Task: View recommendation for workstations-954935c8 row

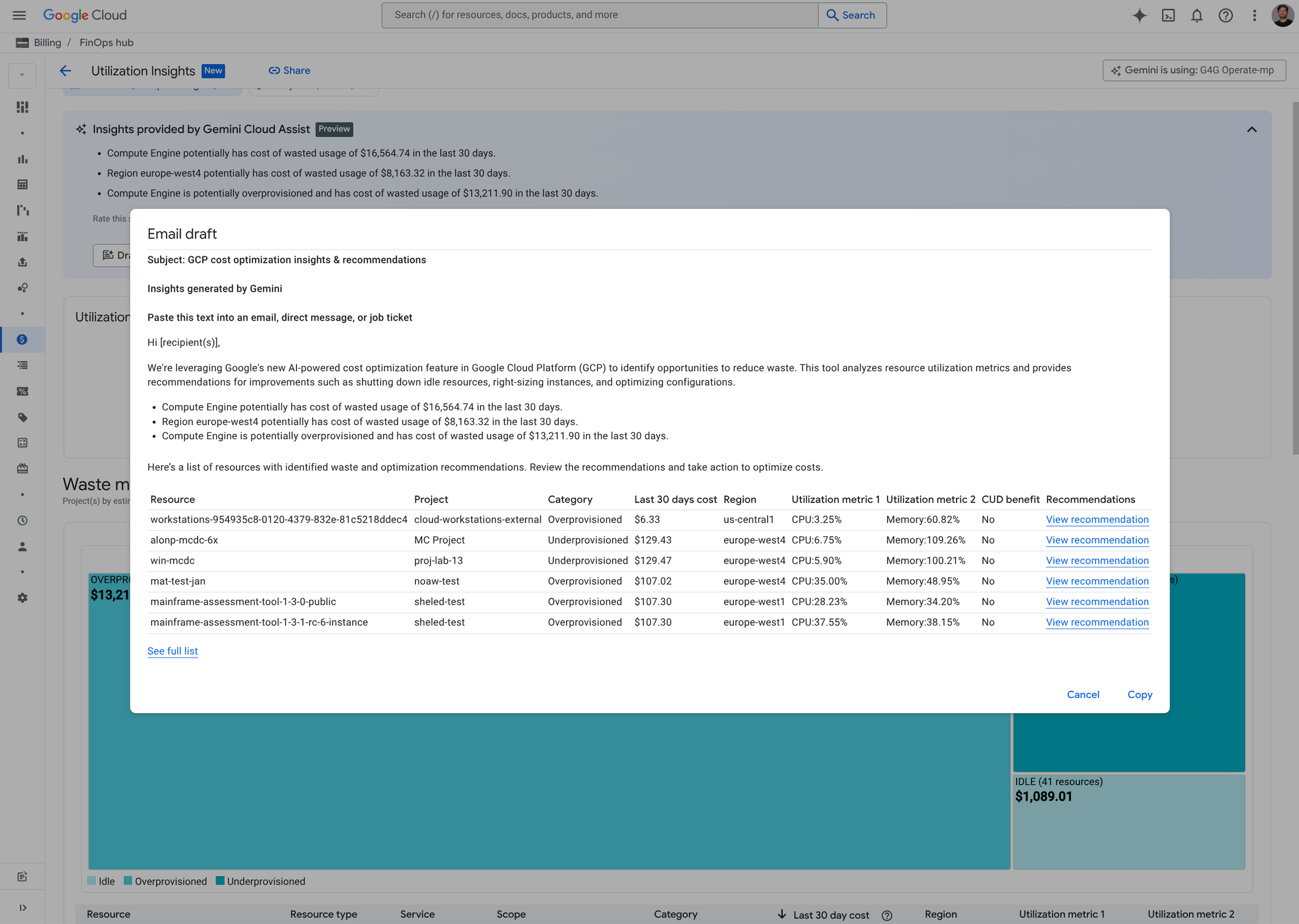Action: coord(1097,520)
